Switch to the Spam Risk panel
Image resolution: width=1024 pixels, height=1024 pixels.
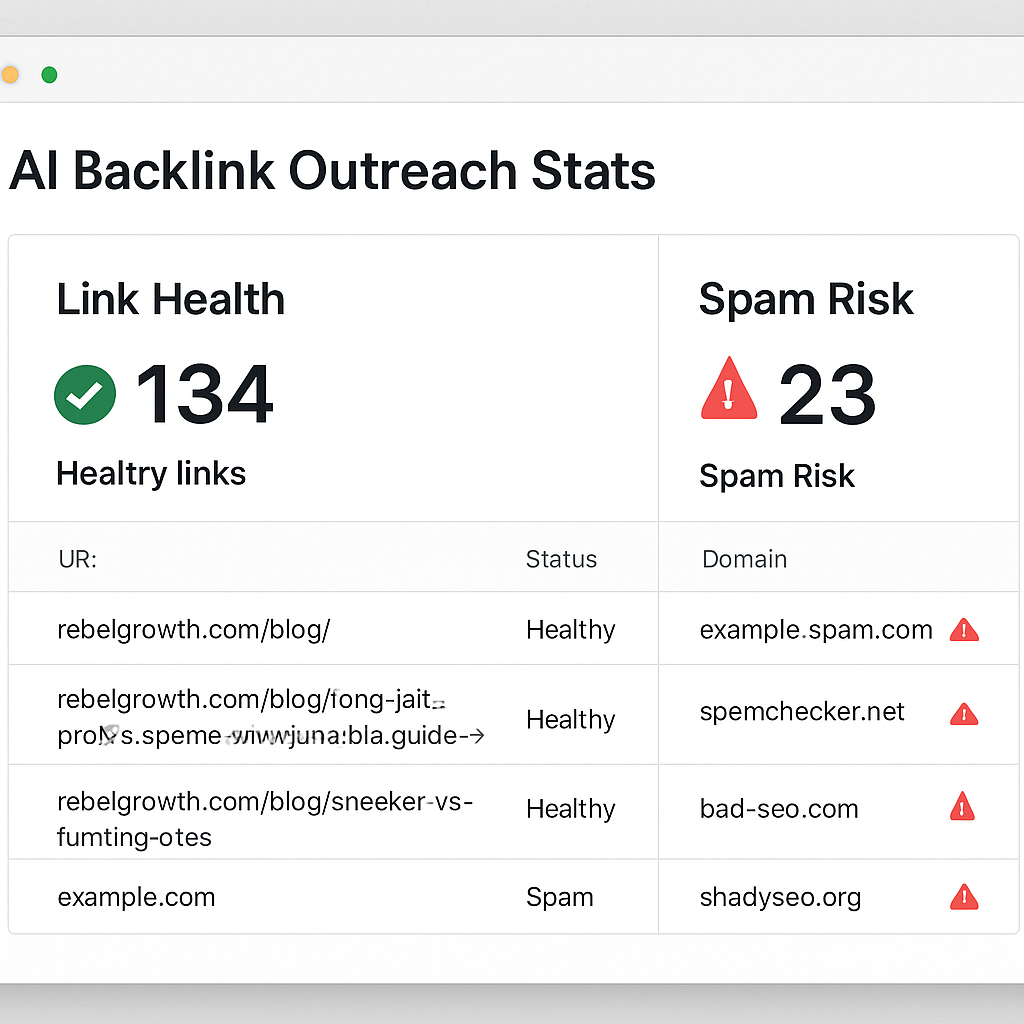click(x=806, y=298)
